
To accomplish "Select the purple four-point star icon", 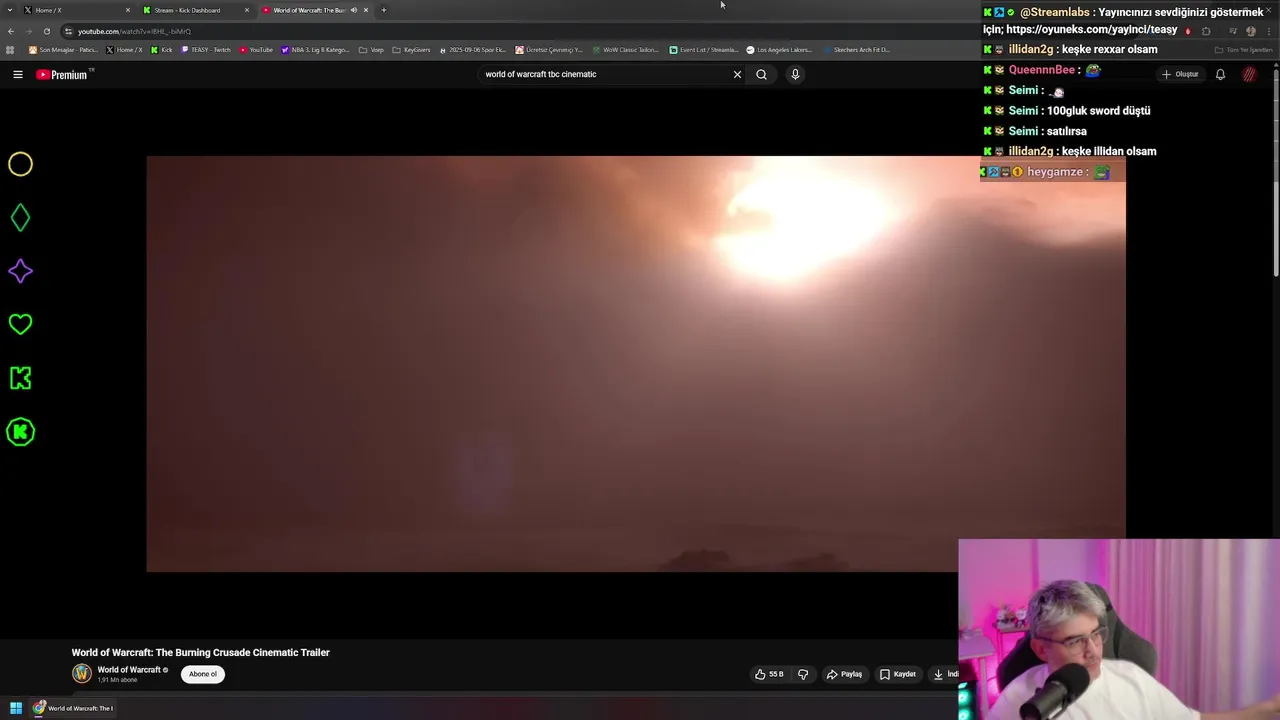I will coord(20,271).
